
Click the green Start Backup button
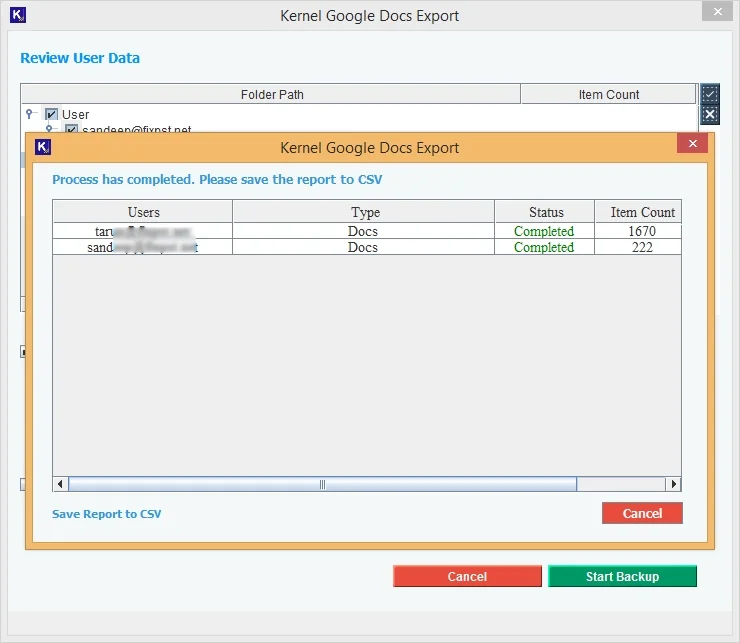coord(622,576)
